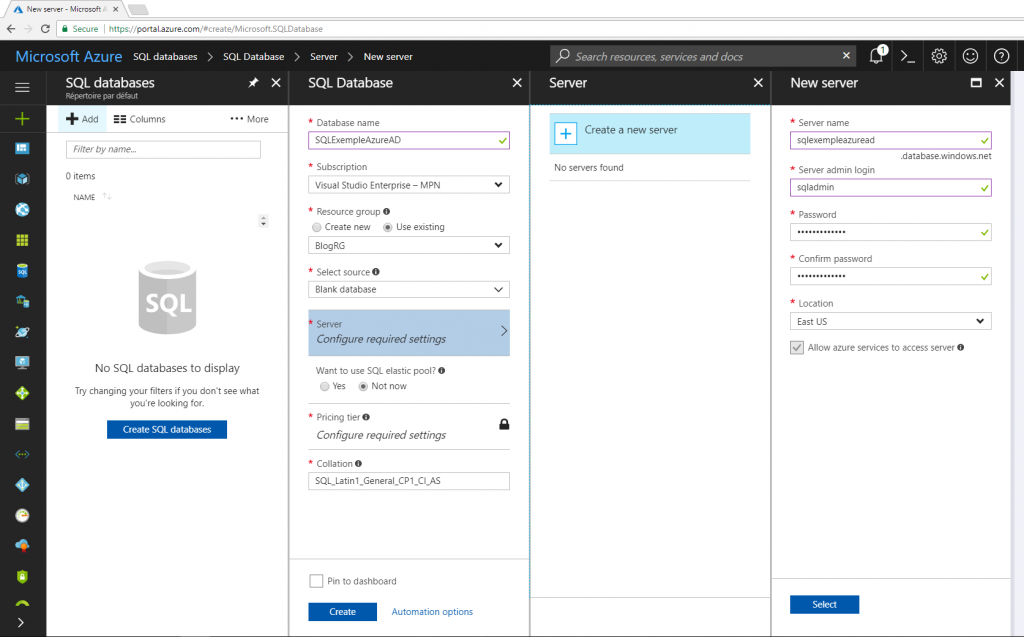Open Virtual machines monitor icon in sidebar

(x=22, y=363)
